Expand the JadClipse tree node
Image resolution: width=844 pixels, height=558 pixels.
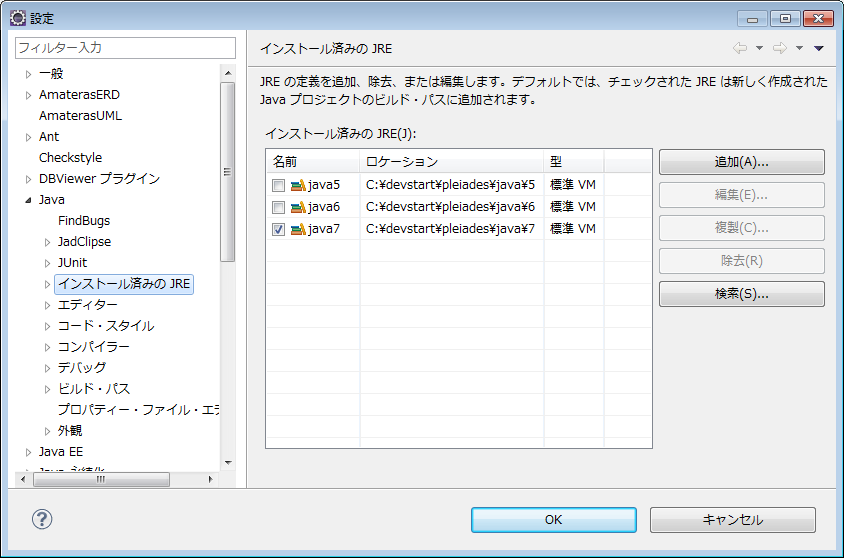[47, 243]
